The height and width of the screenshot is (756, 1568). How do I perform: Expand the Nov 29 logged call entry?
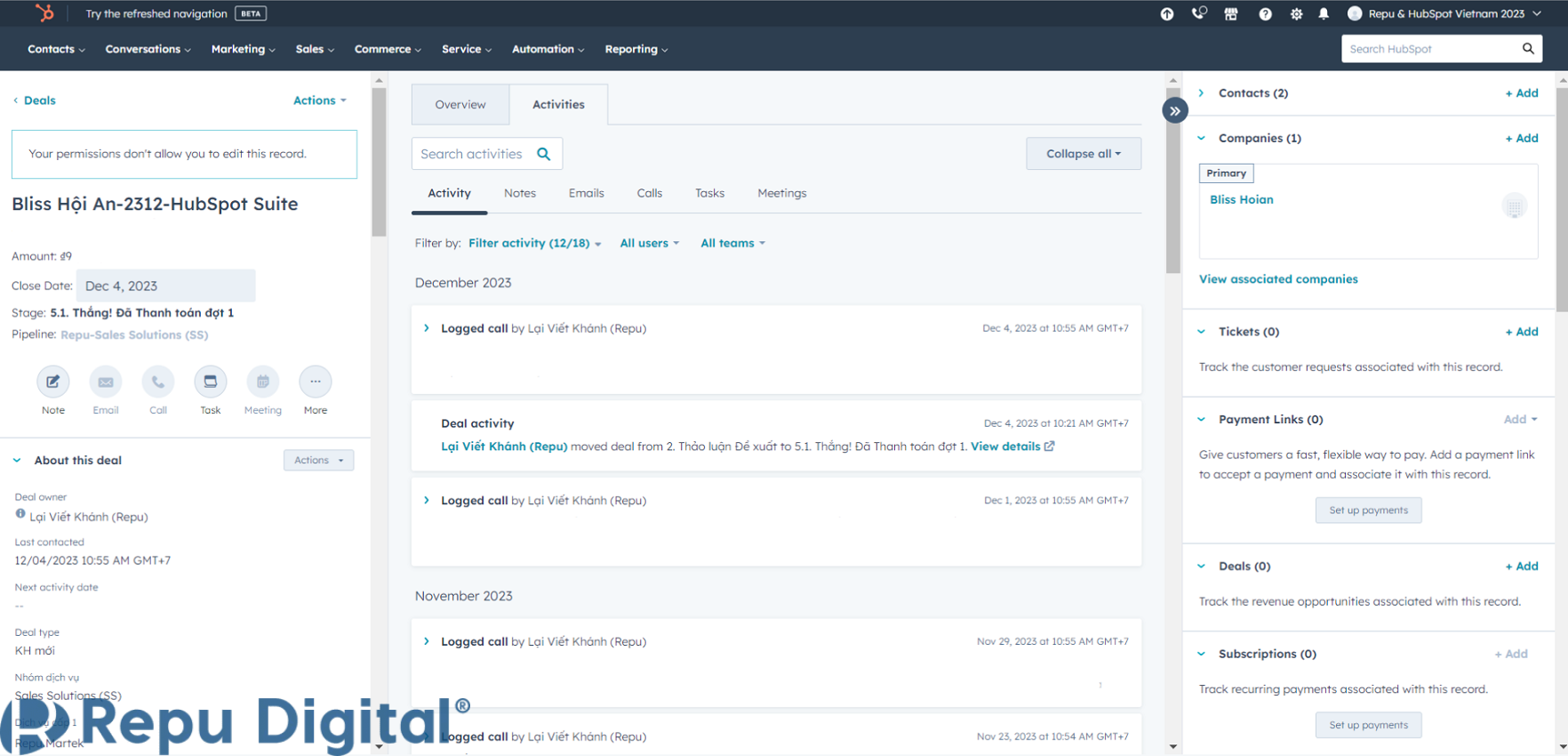[x=427, y=641]
